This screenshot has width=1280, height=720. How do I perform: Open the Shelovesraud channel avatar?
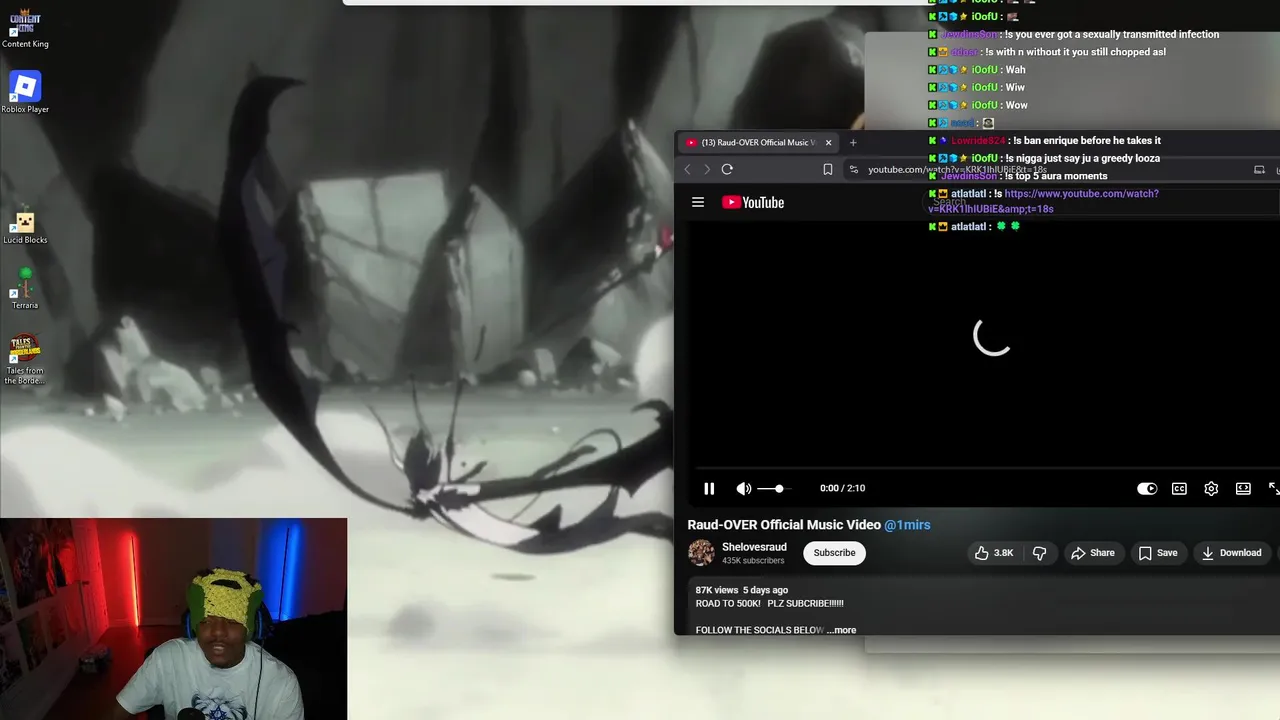701,552
